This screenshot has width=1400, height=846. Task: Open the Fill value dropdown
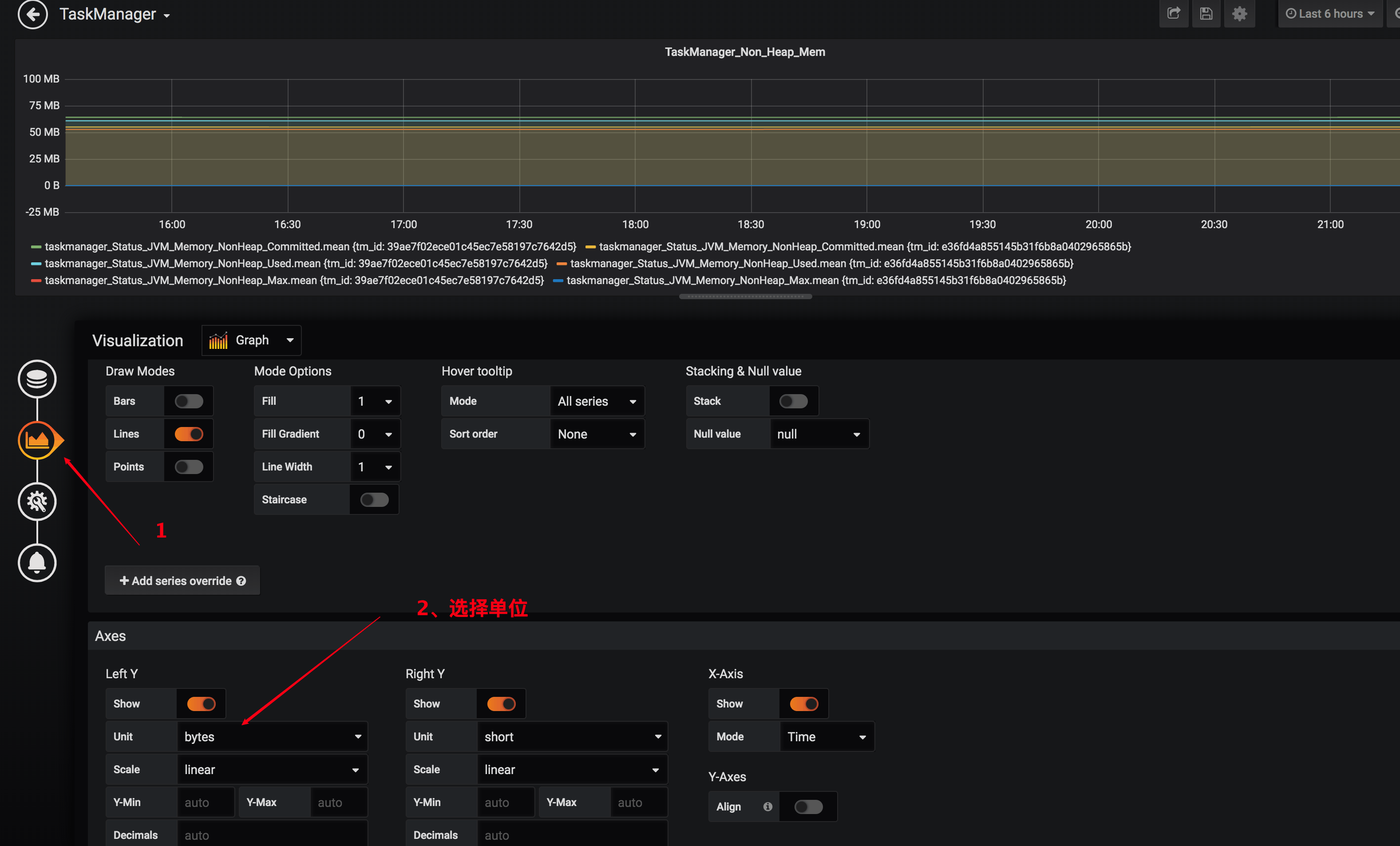(375, 401)
